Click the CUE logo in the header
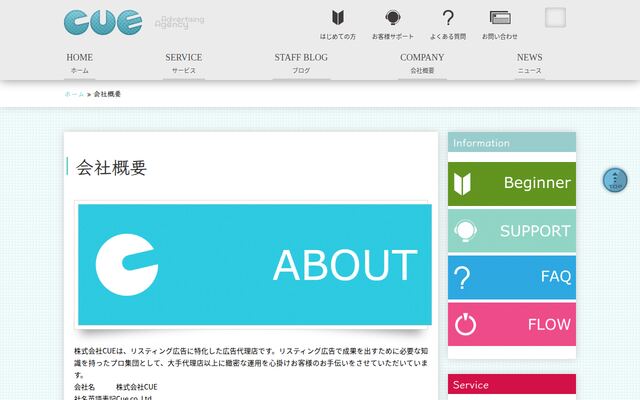This screenshot has width=640, height=400. pos(103,22)
